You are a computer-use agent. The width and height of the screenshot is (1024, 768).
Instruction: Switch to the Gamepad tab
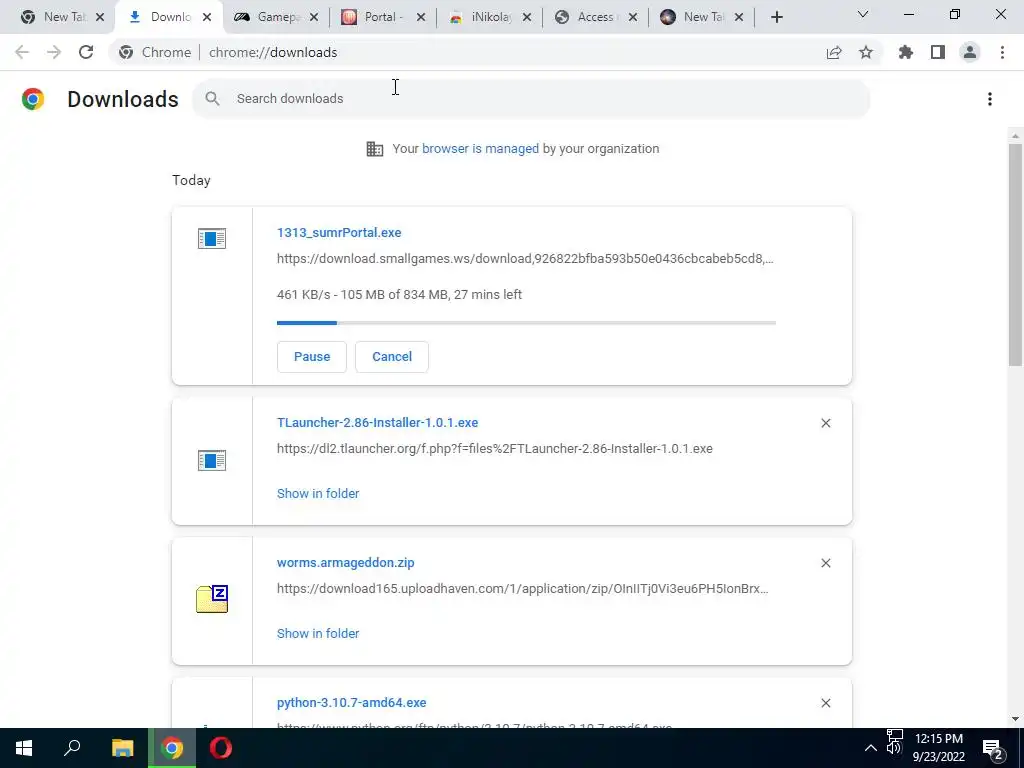[274, 17]
